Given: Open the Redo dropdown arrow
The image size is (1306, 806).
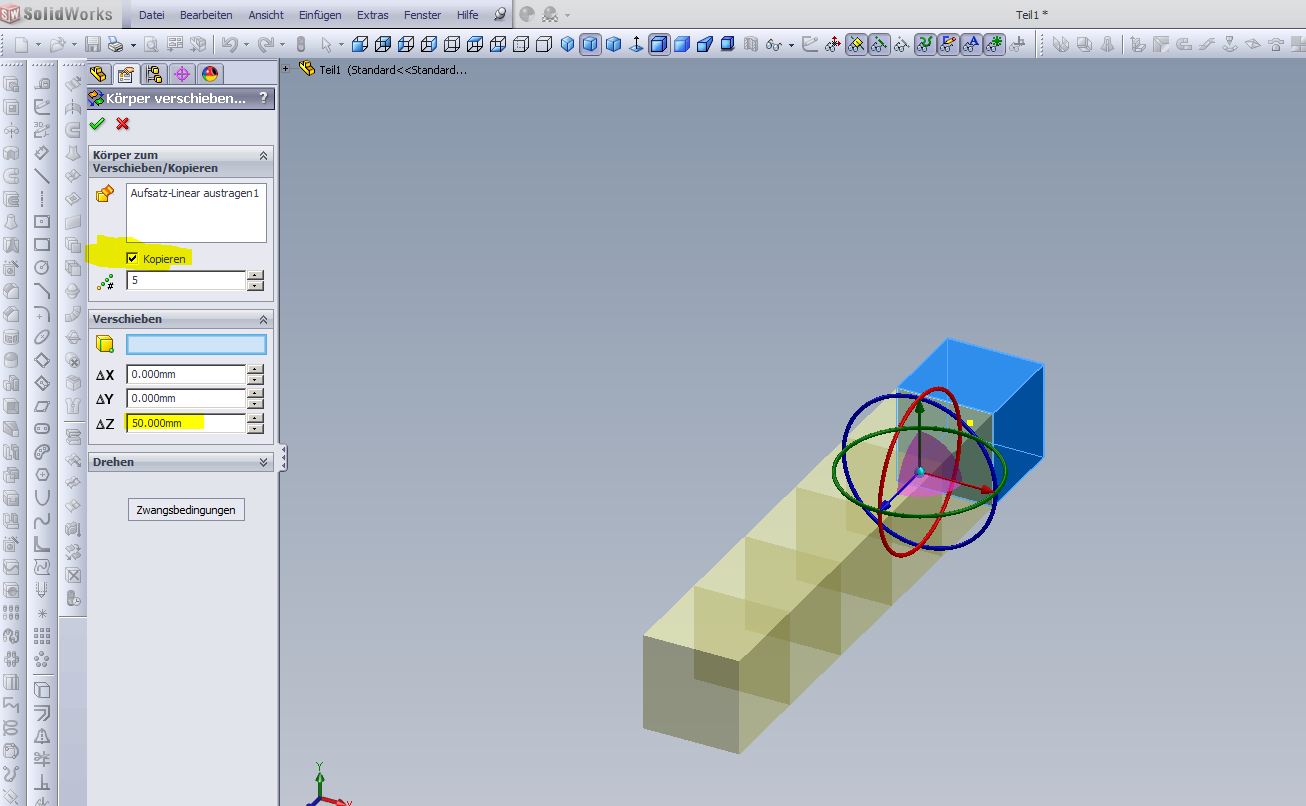Looking at the screenshot, I should coord(283,45).
